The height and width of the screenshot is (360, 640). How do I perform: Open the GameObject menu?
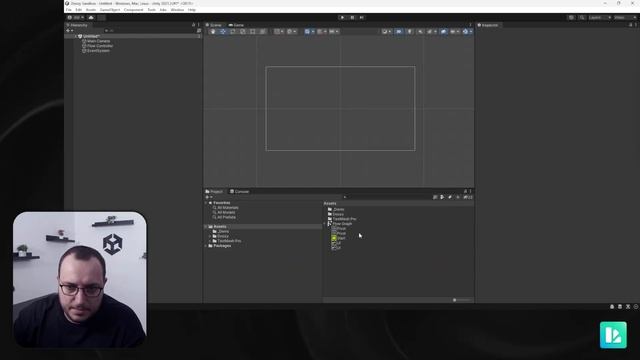[110, 10]
